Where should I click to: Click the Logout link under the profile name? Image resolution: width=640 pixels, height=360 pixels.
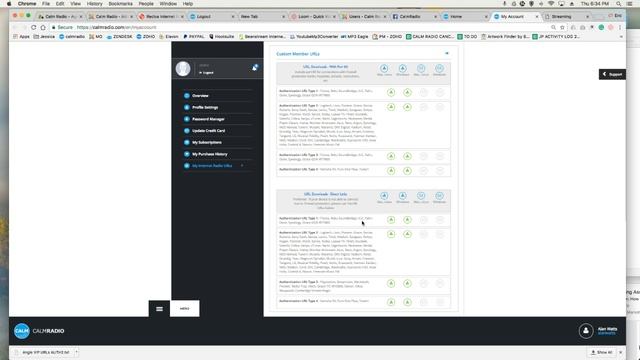[x=207, y=73]
